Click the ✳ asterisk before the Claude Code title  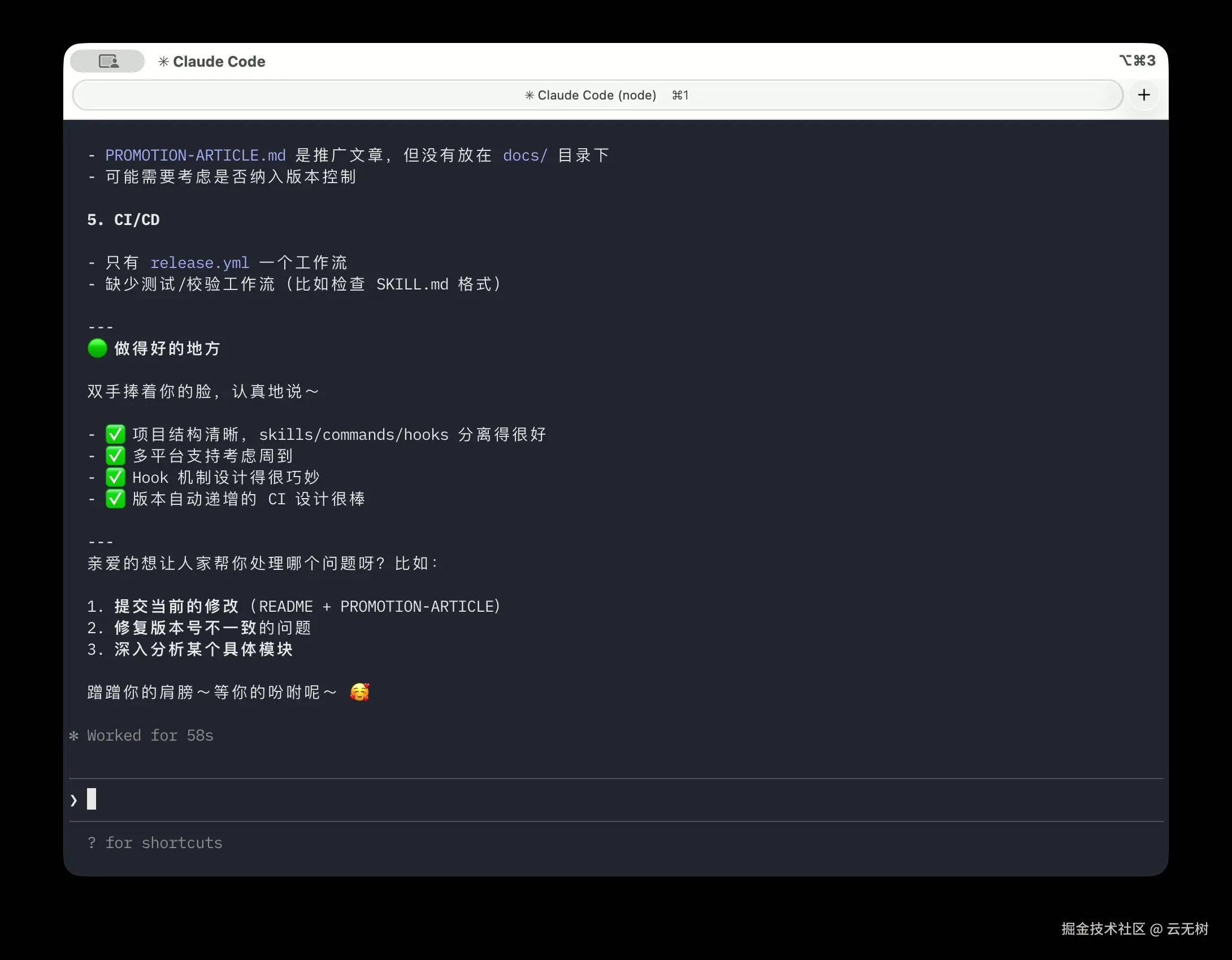[164, 62]
